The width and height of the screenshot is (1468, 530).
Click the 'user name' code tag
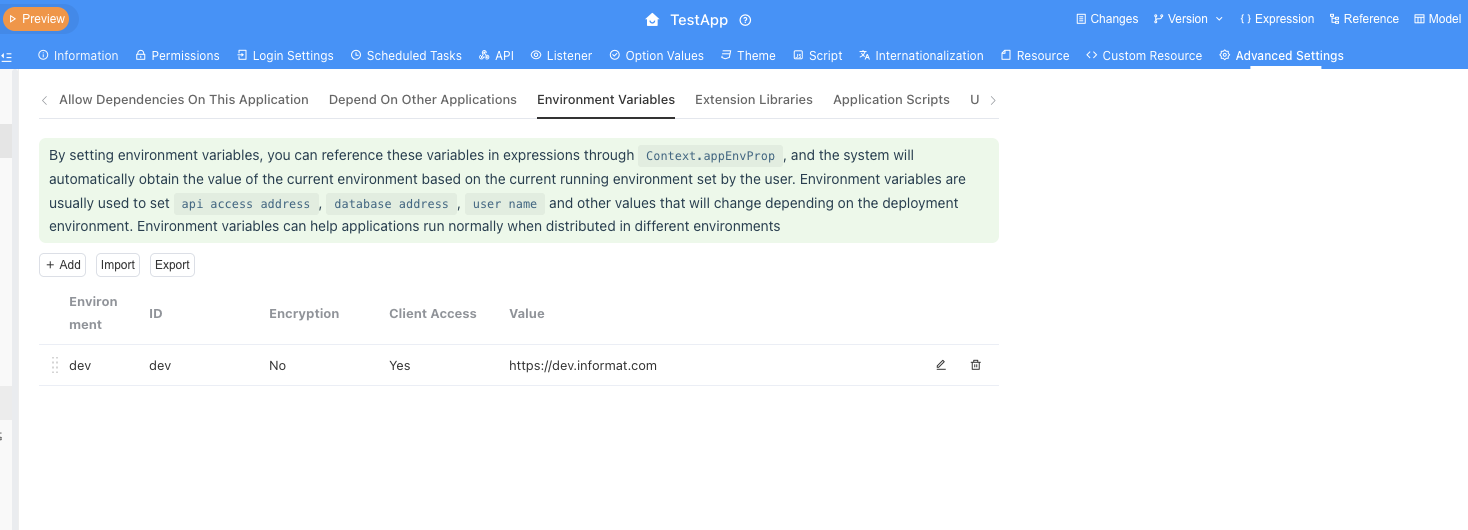505,204
